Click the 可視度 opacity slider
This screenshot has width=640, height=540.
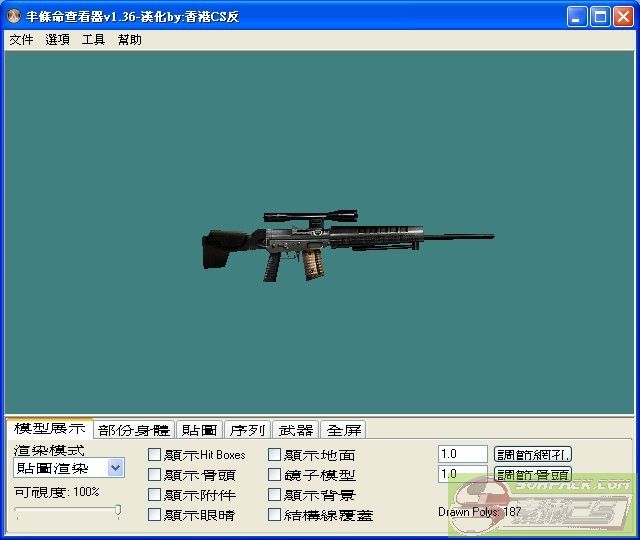68,511
